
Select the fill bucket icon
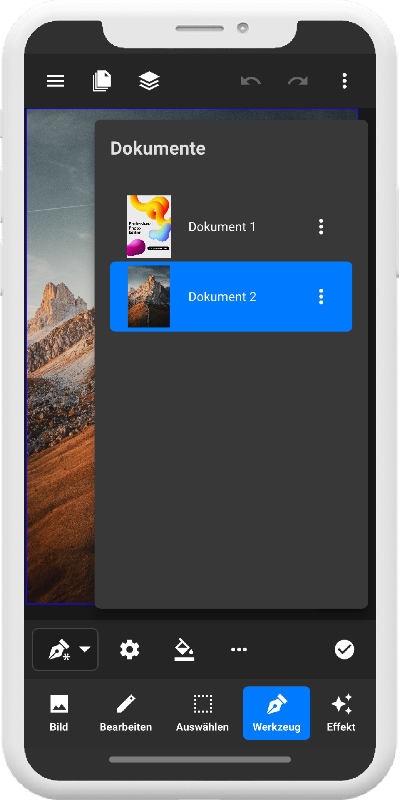pos(184,650)
